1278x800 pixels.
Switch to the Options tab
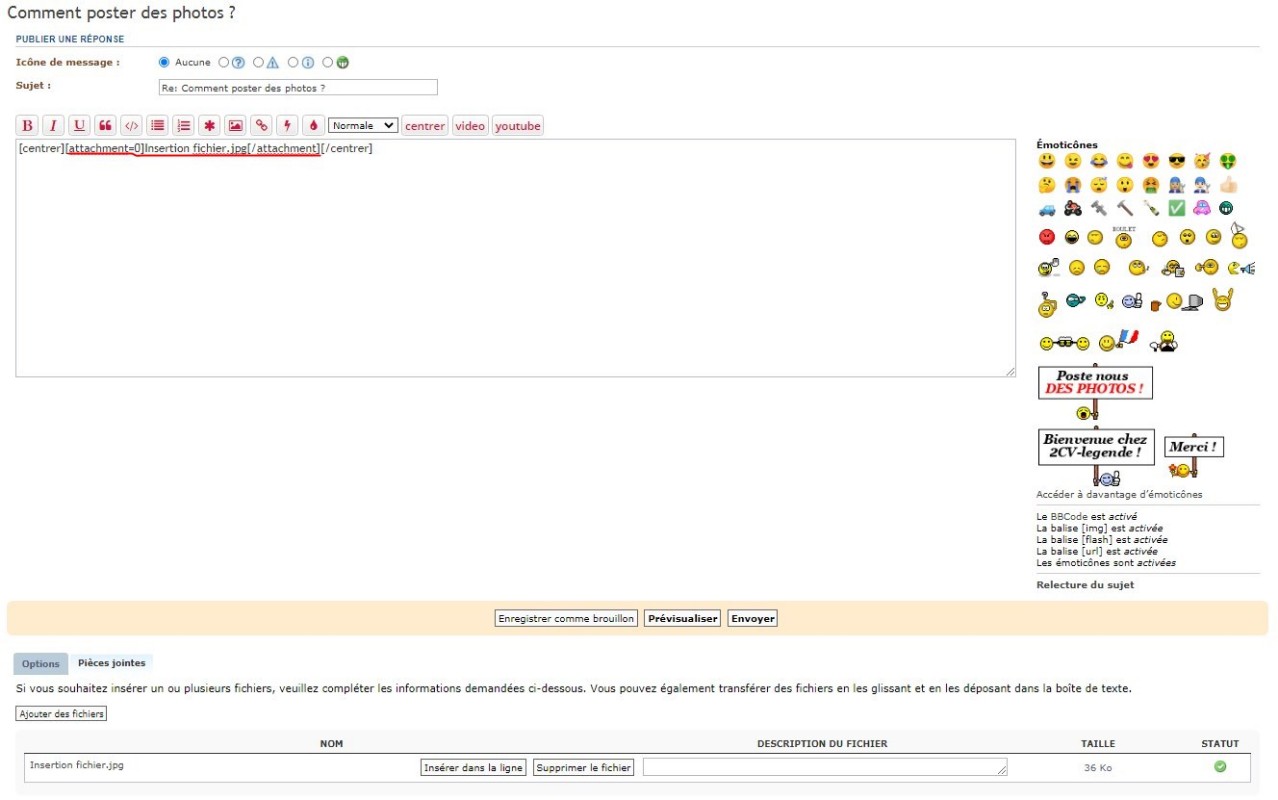coord(41,664)
